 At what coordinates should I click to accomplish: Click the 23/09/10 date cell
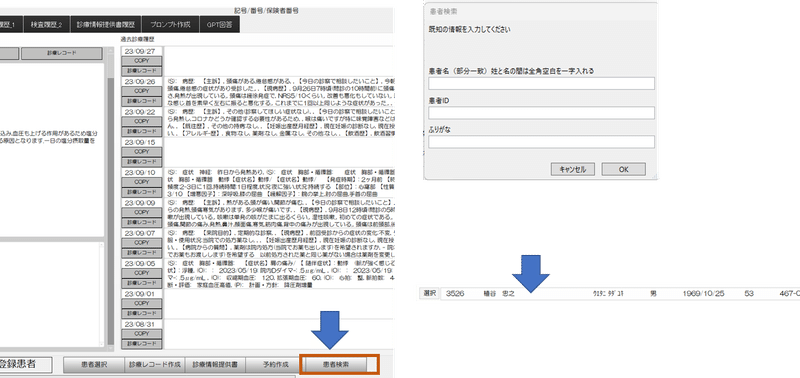pyautogui.click(x=141, y=172)
